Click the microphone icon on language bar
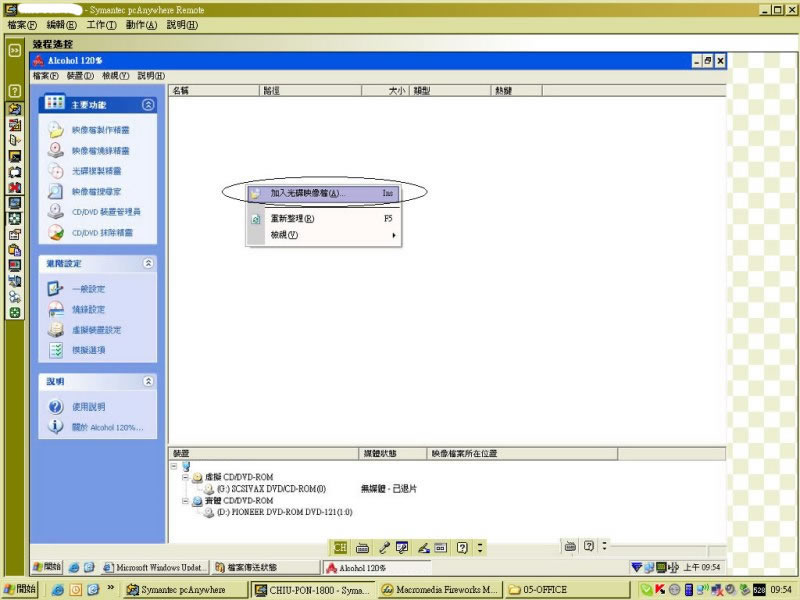 pyautogui.click(x=384, y=548)
